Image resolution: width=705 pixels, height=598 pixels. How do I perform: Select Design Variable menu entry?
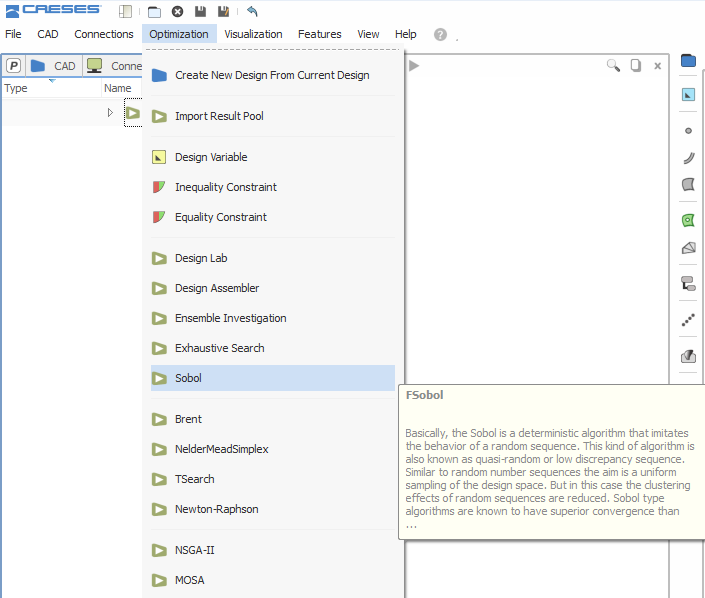tap(273, 157)
